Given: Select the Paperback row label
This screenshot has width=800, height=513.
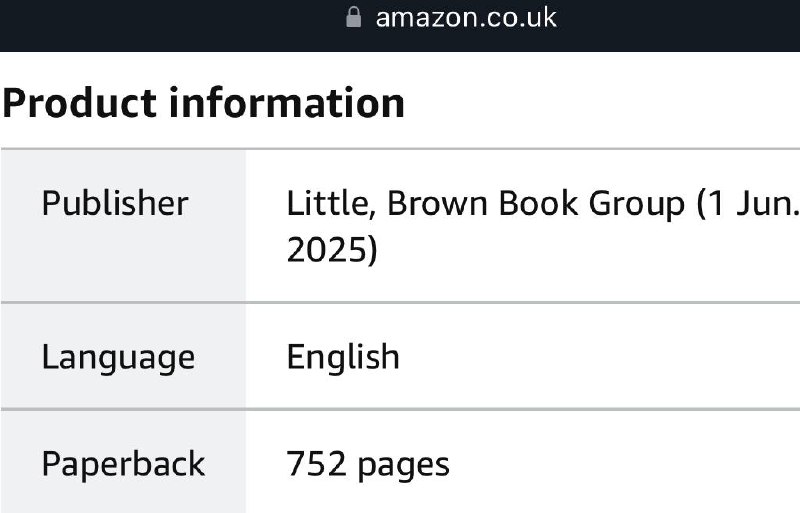Looking at the screenshot, I should (123, 464).
